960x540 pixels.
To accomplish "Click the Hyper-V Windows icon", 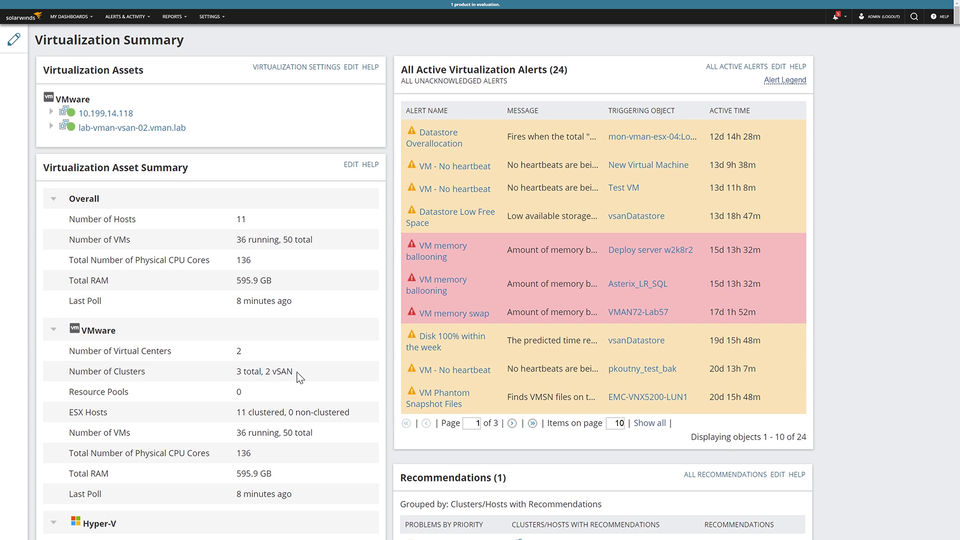I will [75, 521].
